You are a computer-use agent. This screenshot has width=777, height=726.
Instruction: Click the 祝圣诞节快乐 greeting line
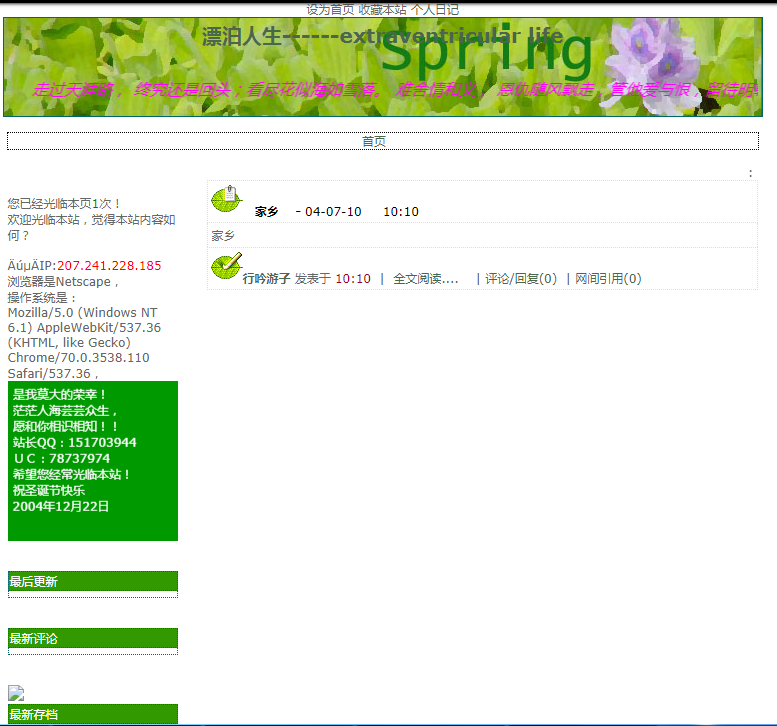[49, 491]
